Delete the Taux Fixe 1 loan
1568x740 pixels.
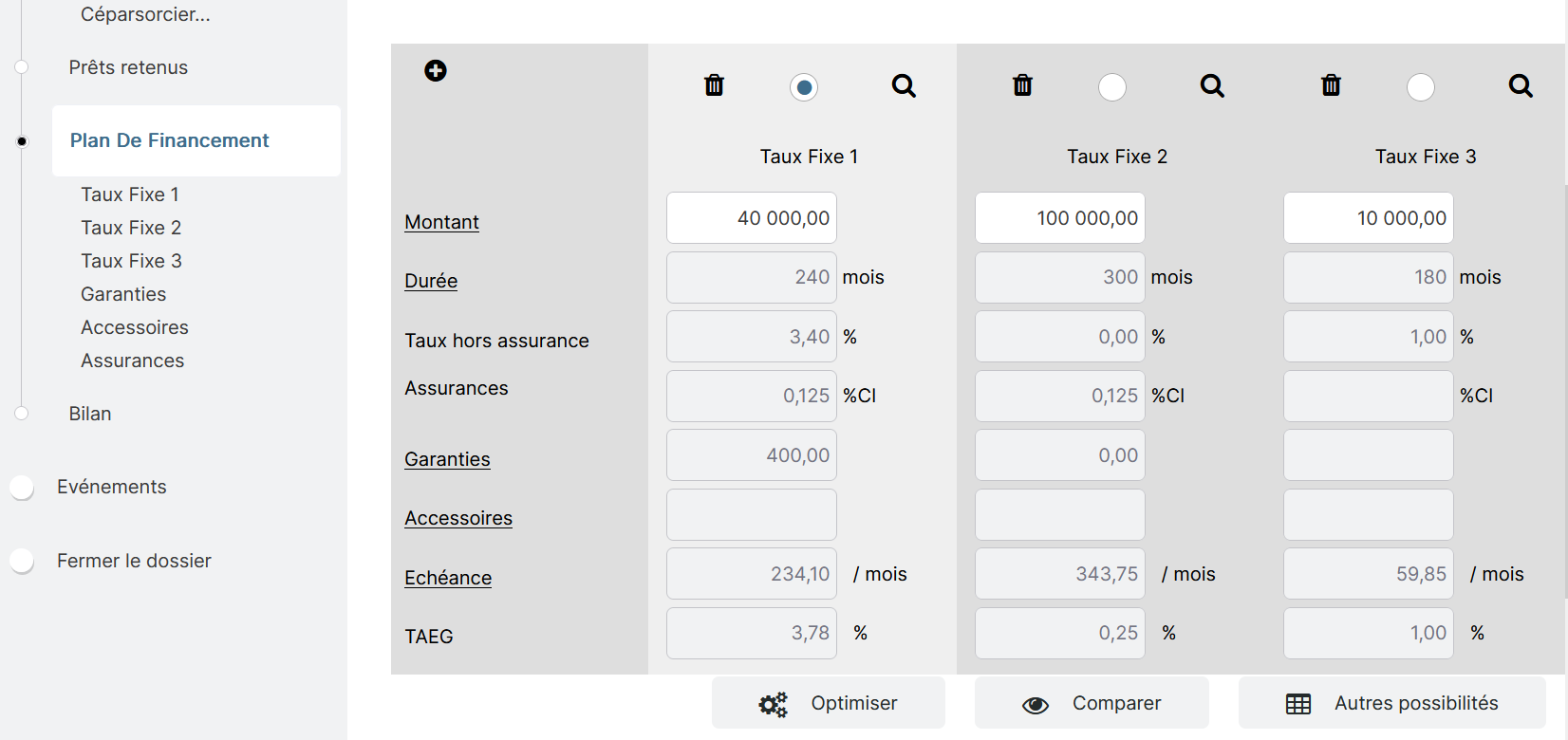[714, 85]
